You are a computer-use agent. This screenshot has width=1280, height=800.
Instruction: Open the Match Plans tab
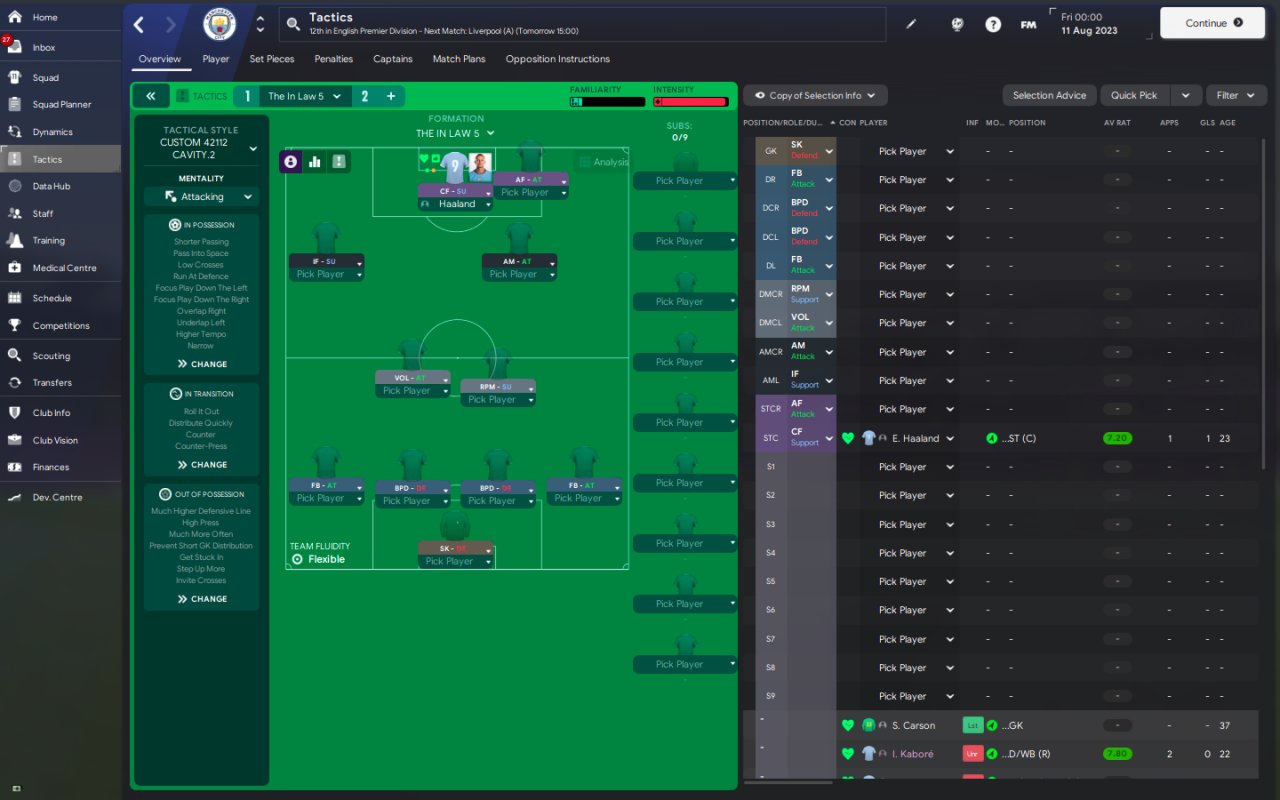coord(459,59)
